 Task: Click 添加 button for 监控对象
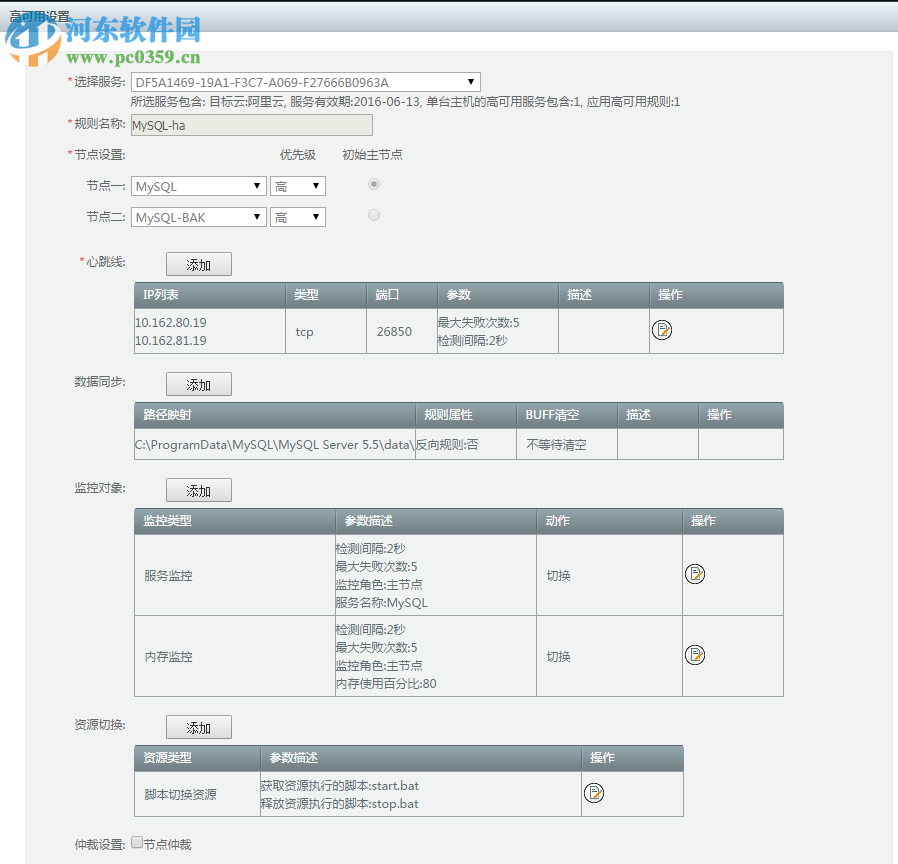point(199,491)
